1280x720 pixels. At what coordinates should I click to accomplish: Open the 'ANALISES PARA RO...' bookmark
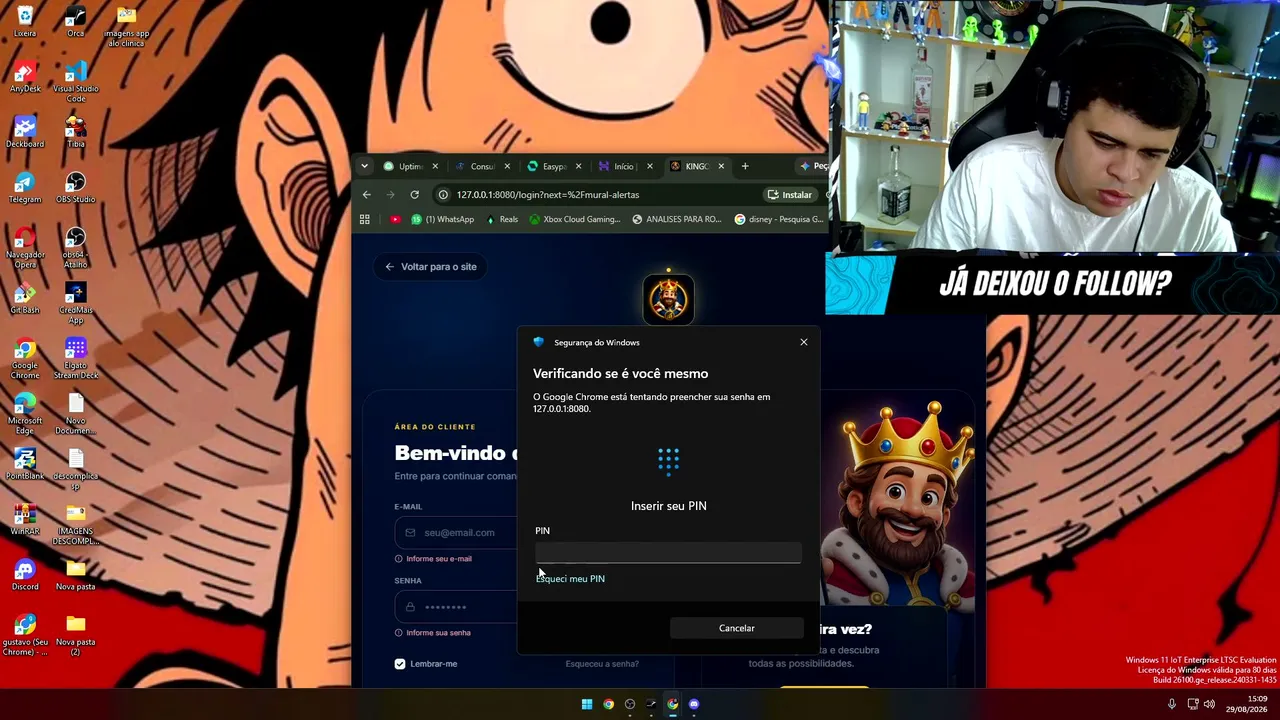(x=677, y=219)
